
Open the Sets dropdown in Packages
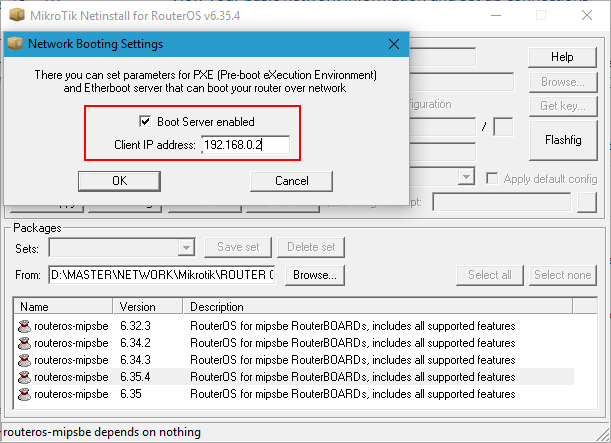[186, 247]
